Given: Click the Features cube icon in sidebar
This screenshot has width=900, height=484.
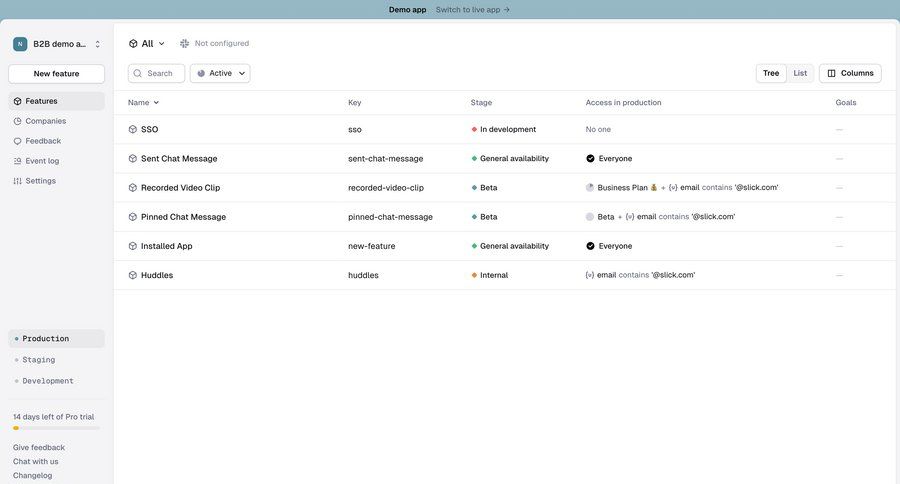Looking at the screenshot, I should 17,101.
